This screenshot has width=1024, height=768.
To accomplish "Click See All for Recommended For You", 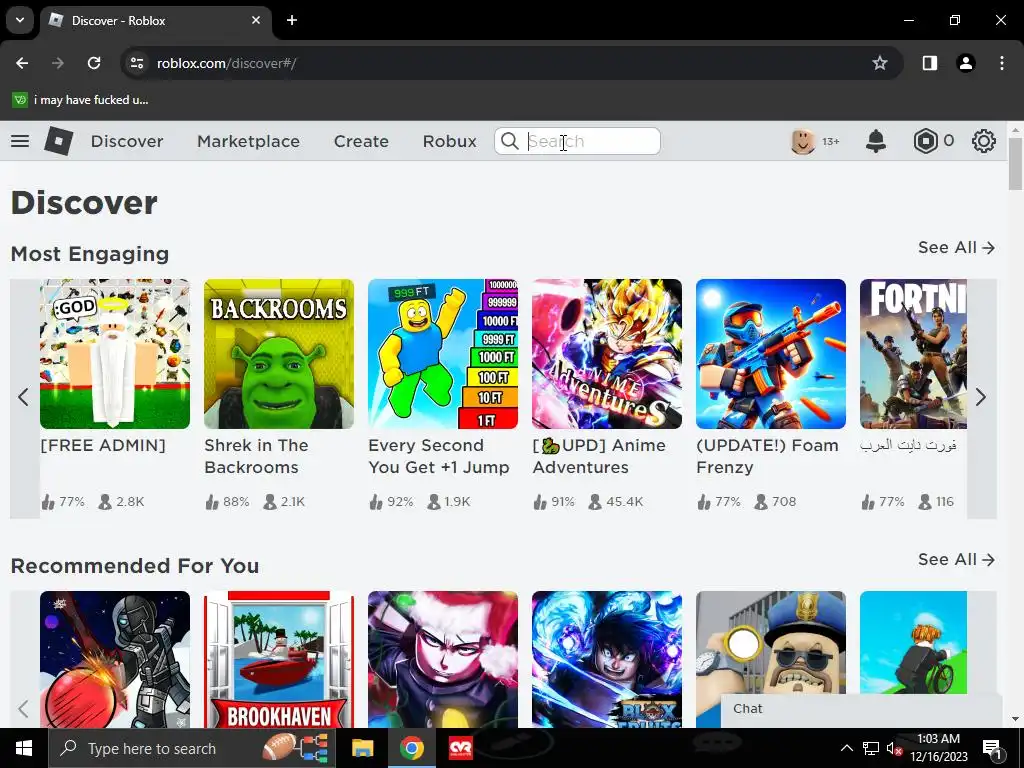I will click(x=956, y=560).
